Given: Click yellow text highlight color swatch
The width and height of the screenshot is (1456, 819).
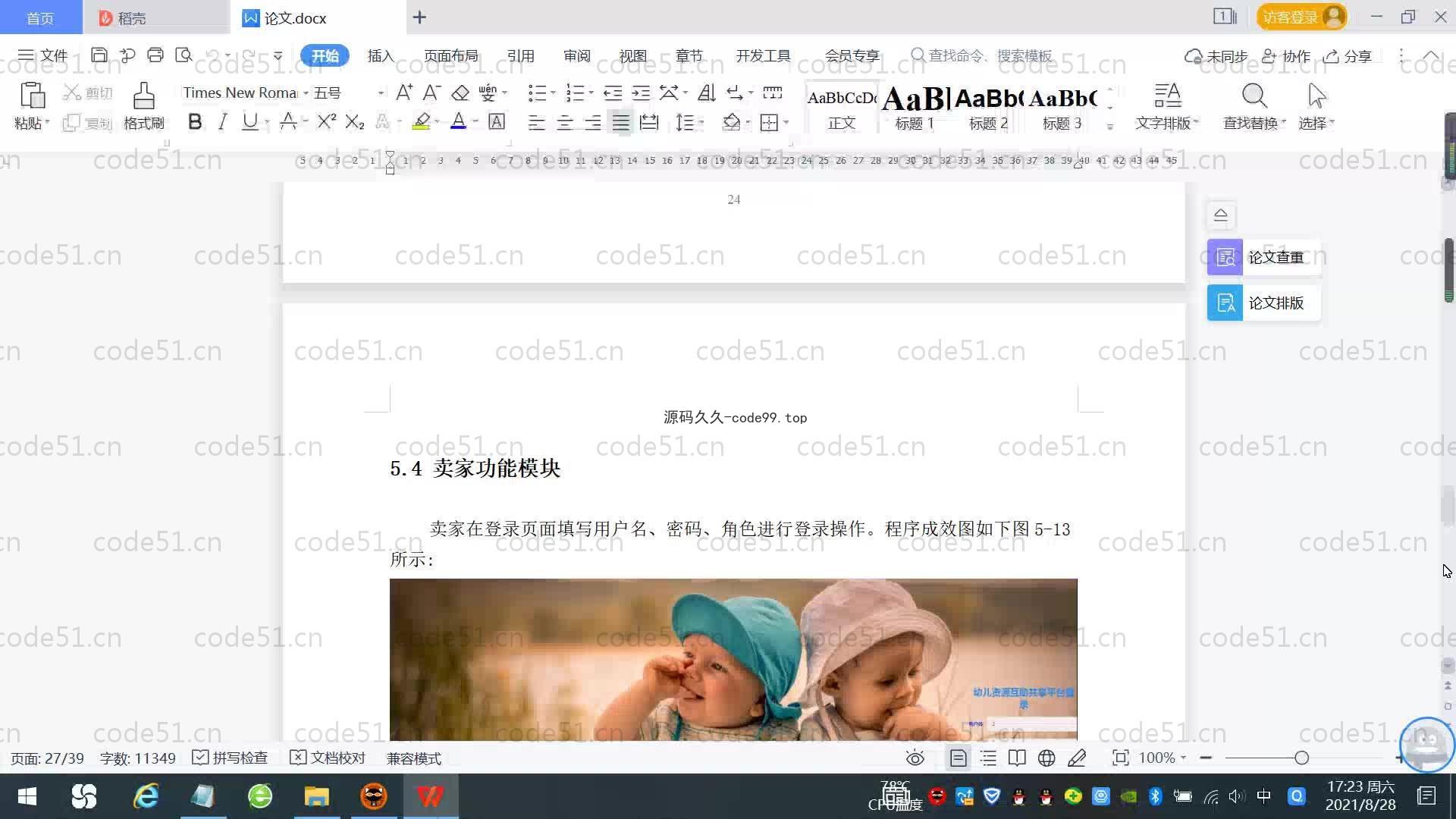Looking at the screenshot, I should point(421,121).
